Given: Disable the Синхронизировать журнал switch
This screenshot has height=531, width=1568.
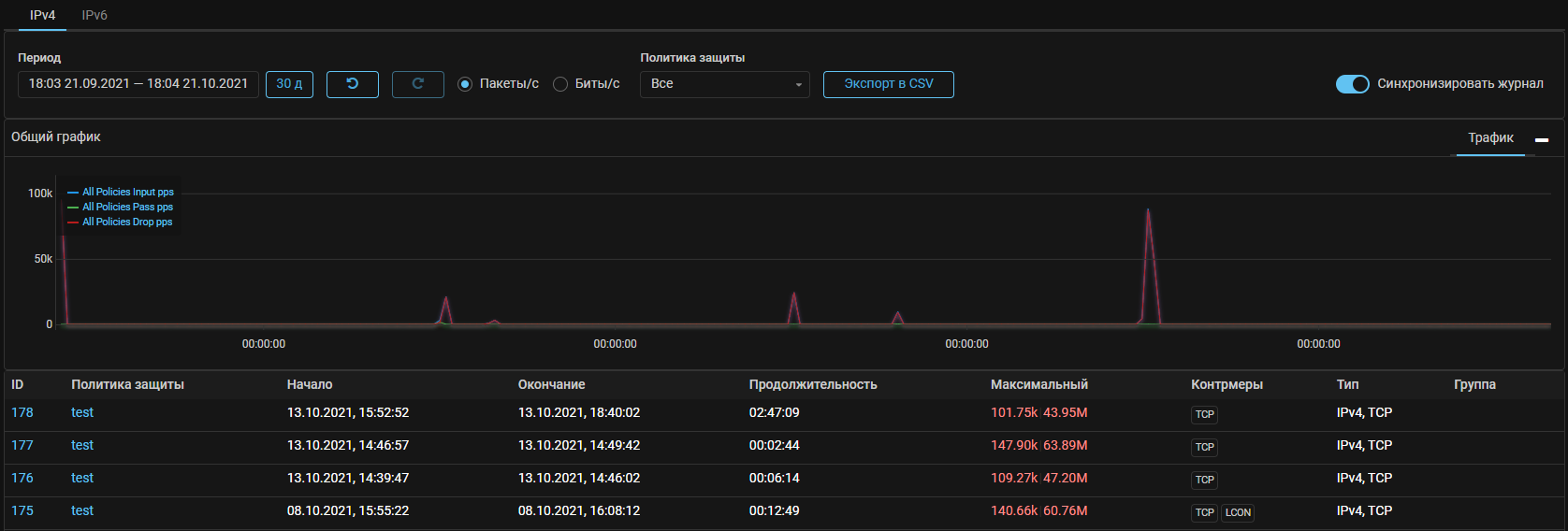Looking at the screenshot, I should (1352, 84).
